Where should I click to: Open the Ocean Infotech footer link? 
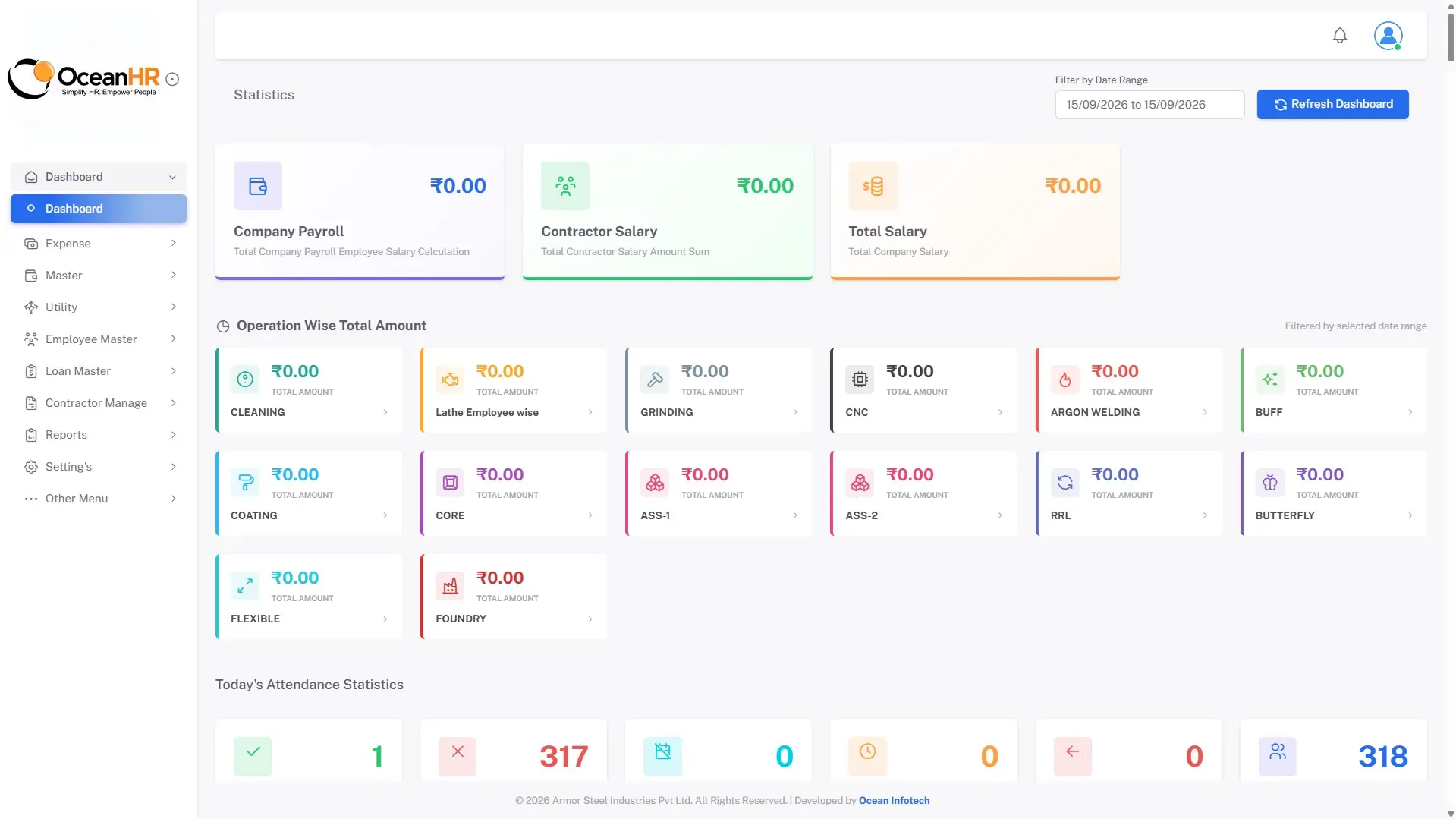tap(894, 800)
